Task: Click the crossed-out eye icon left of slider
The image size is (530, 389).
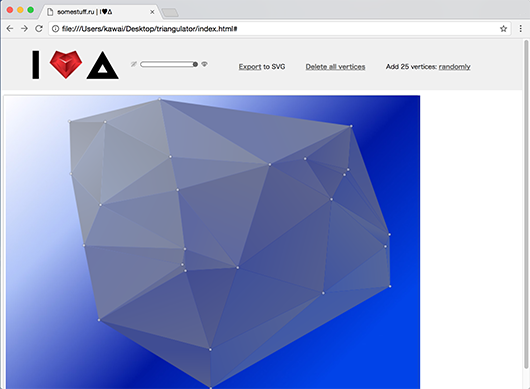Action: pos(134,64)
